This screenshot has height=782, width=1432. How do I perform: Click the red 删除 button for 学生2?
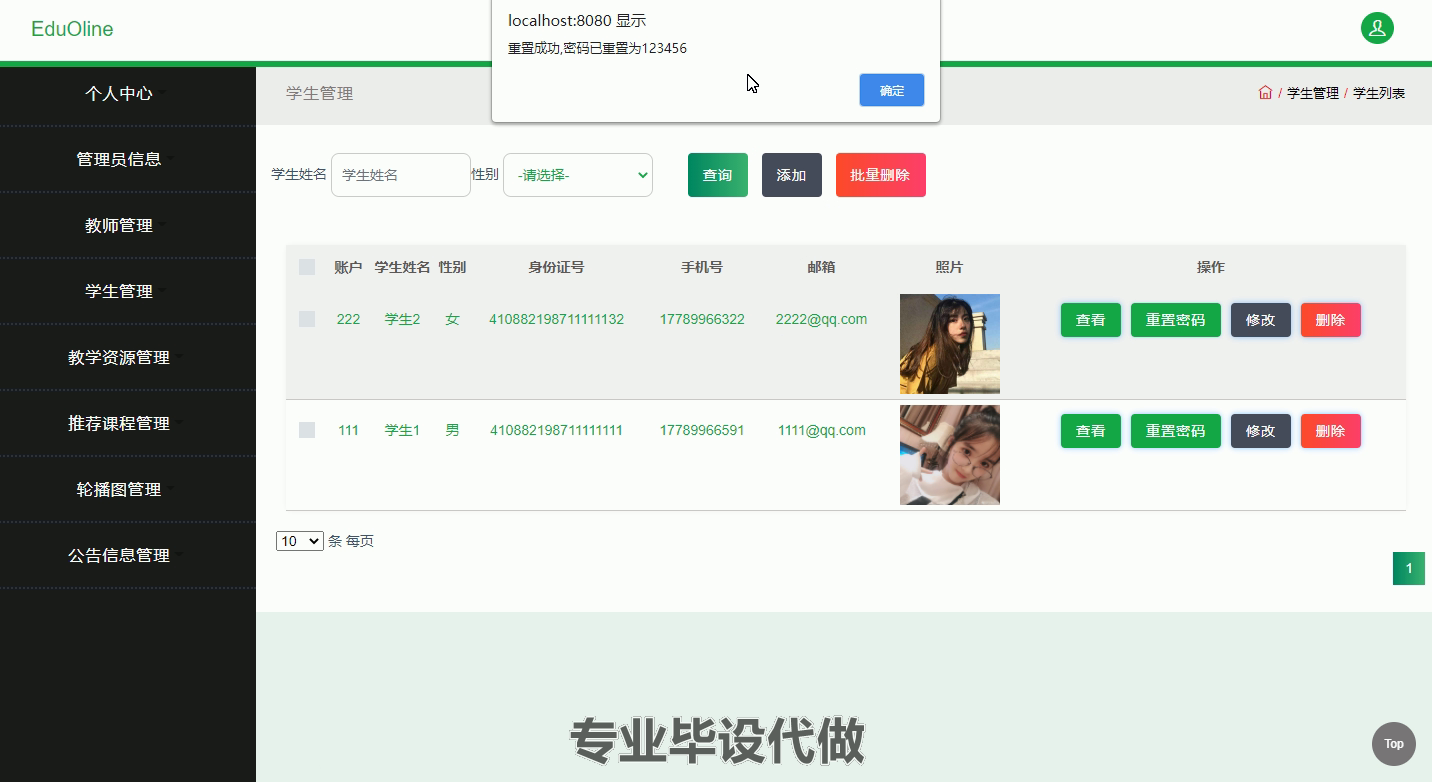1330,320
